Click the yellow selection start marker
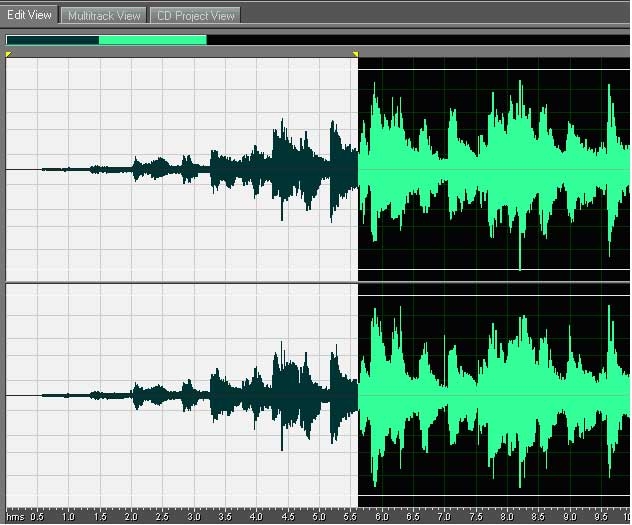 point(9,54)
